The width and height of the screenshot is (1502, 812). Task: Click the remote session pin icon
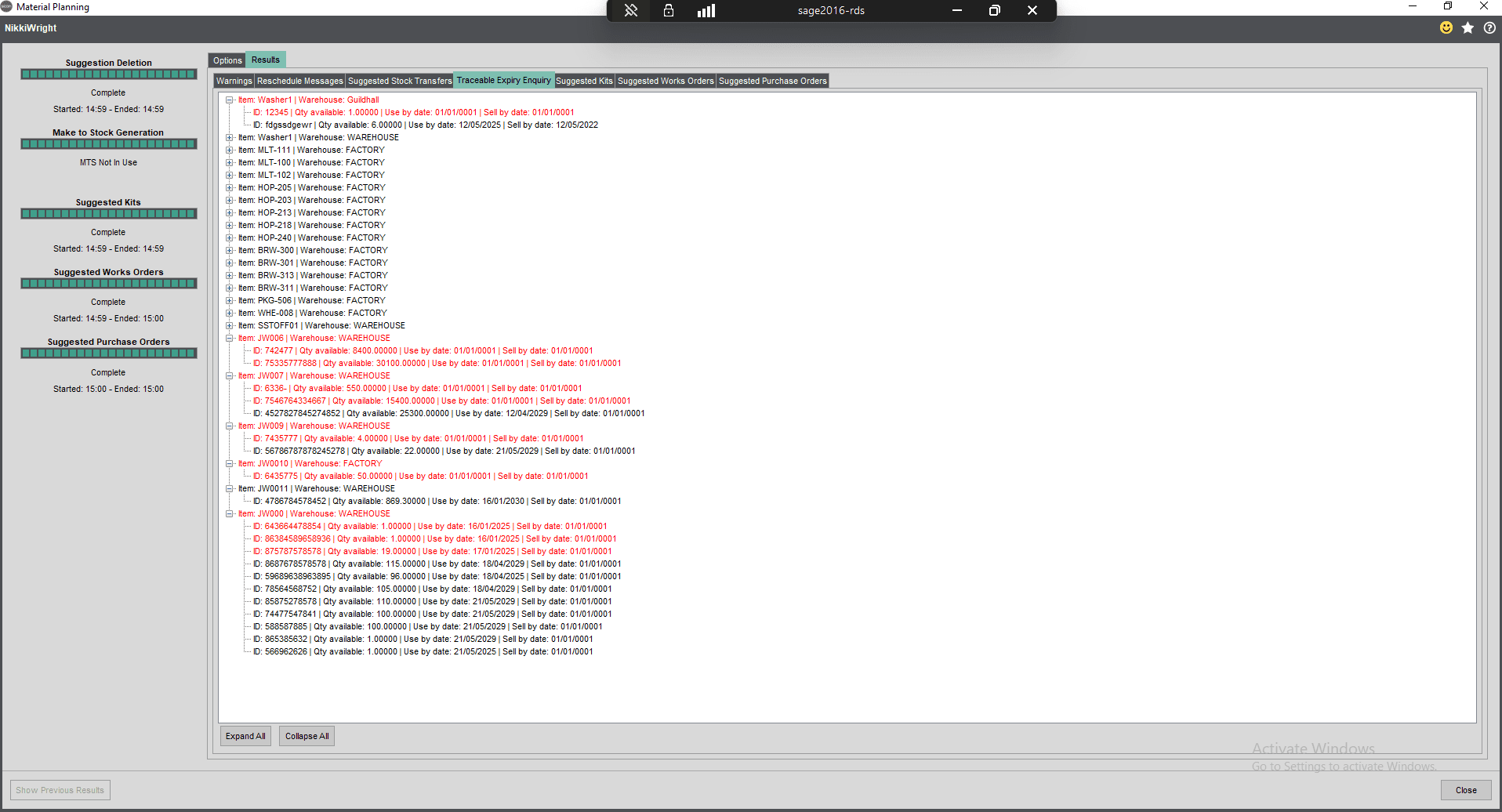(631, 10)
